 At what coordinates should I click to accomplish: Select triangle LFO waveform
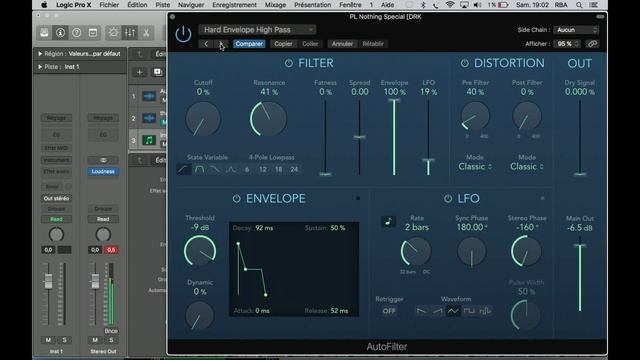453,311
